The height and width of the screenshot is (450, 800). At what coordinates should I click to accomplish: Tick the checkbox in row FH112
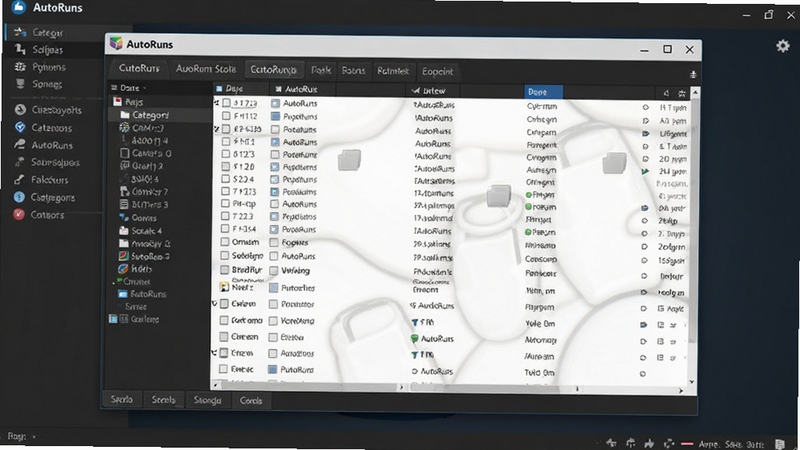click(226, 116)
